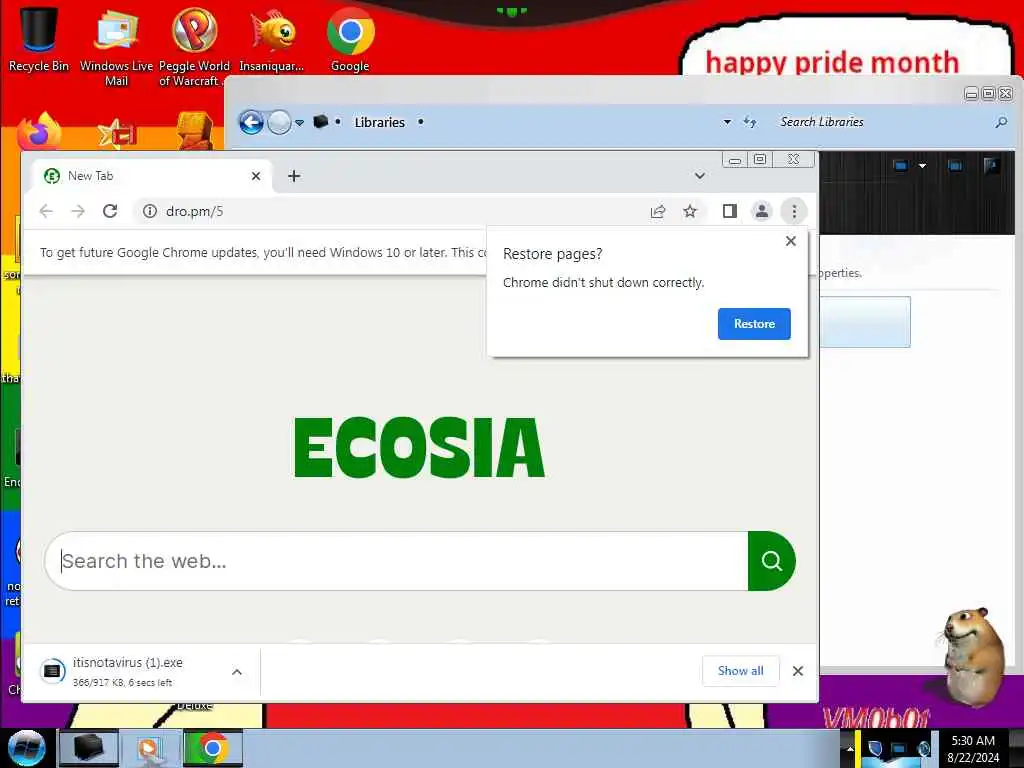Click the network icon in system tray
Screen dimensions: 1024x768
coord(899,748)
